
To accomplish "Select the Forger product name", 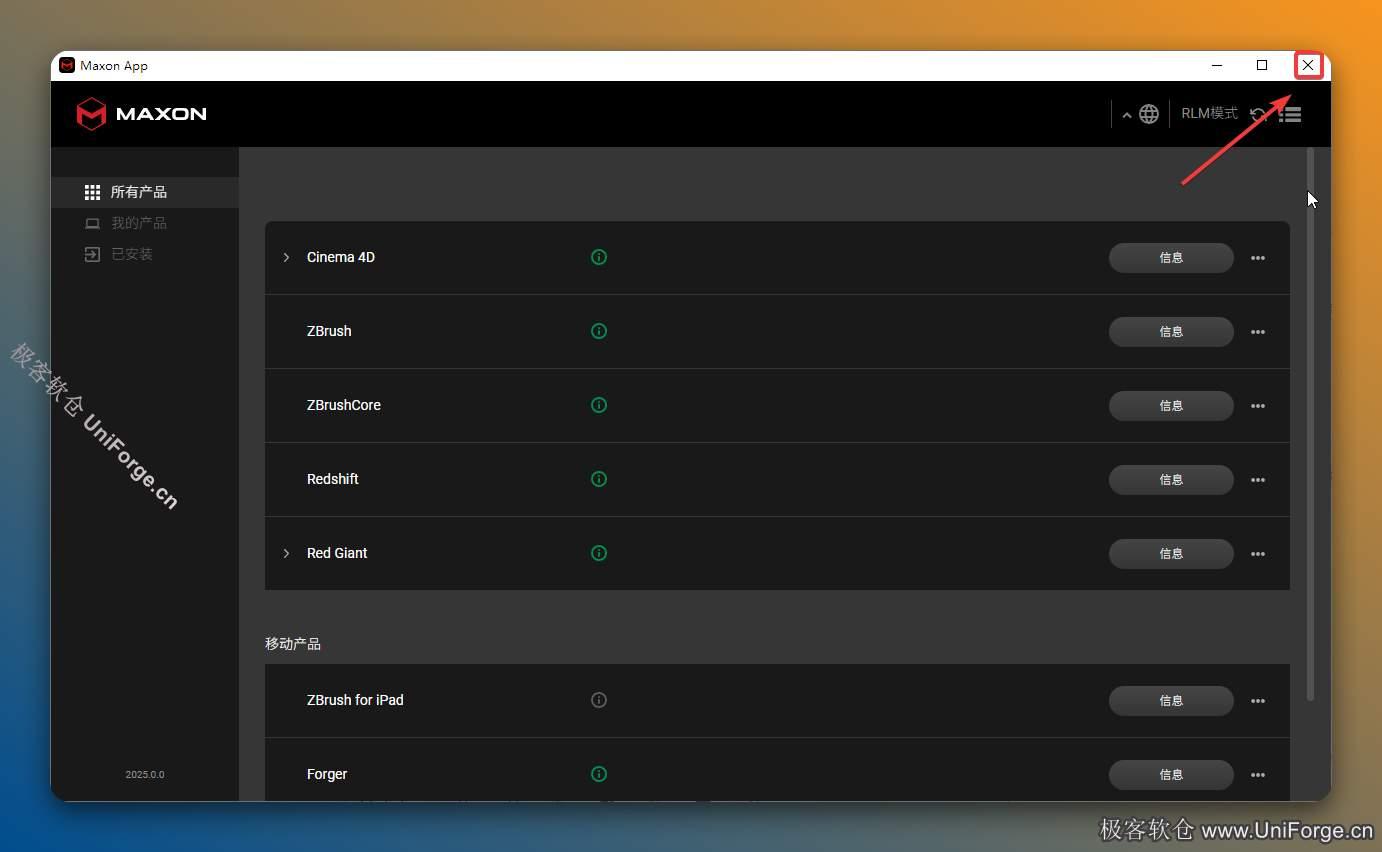I will point(327,774).
